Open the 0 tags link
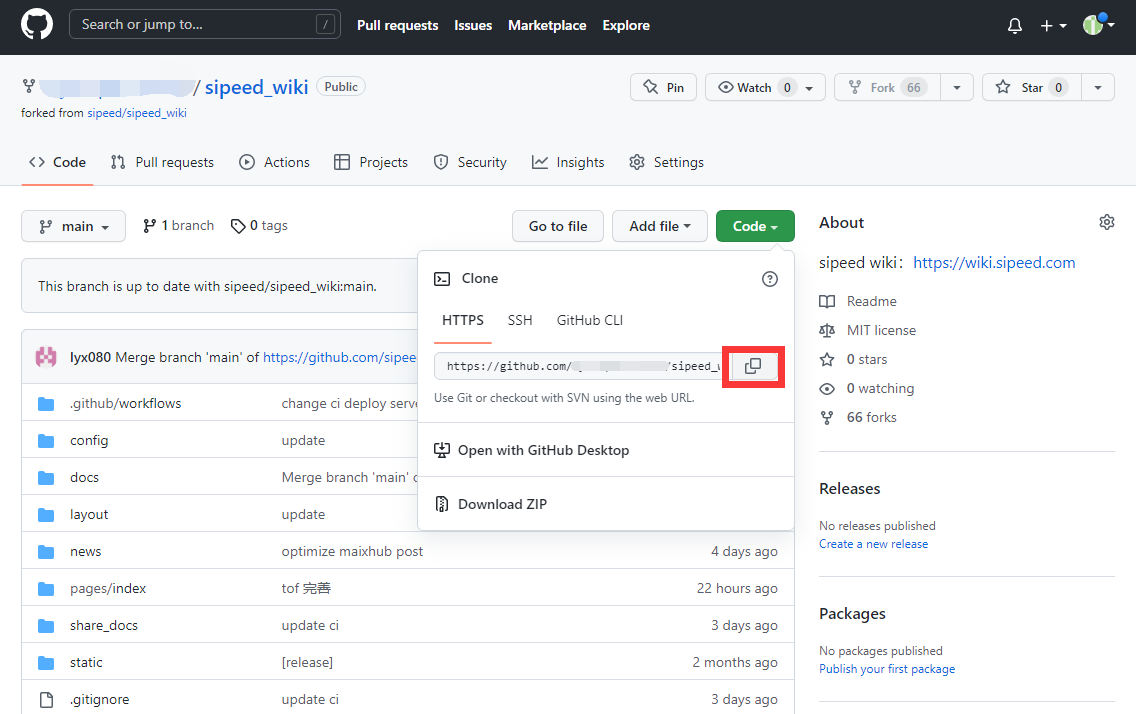The image size is (1136, 714). 259,226
